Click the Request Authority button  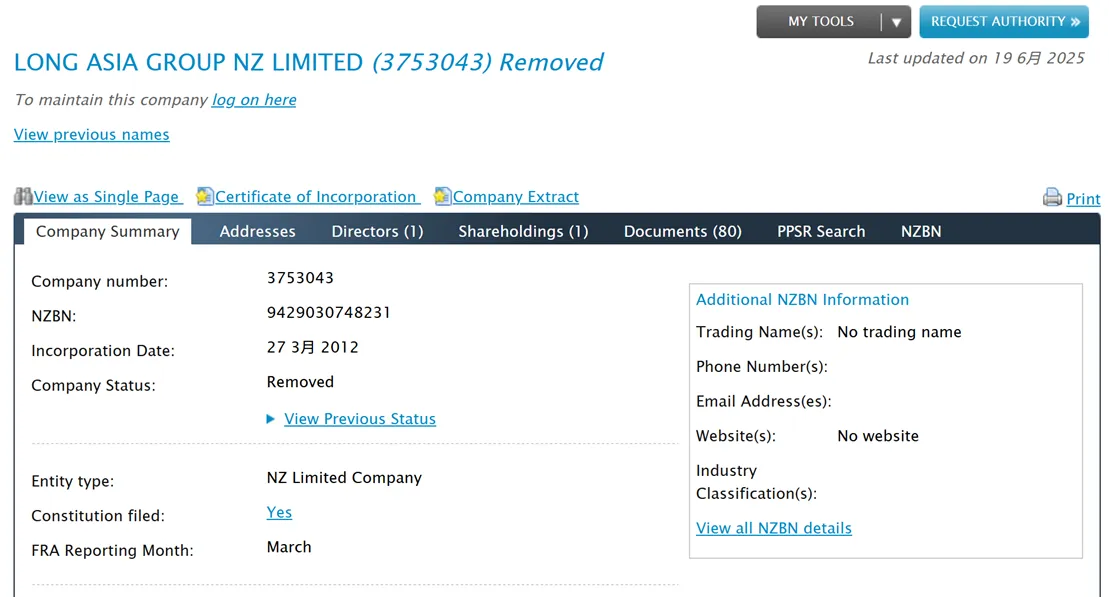pyautogui.click(x=1004, y=22)
